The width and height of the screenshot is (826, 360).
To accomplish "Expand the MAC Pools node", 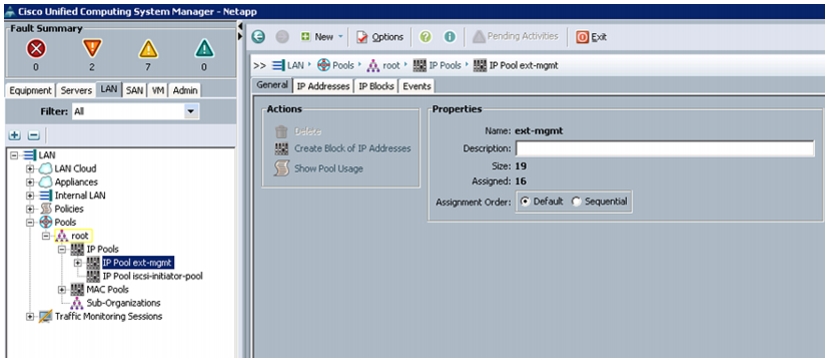I will [62, 289].
